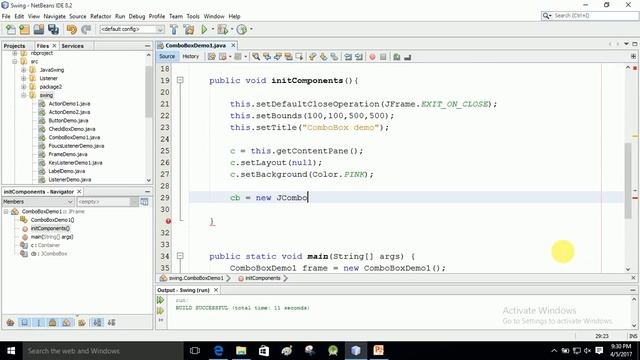640x360 pixels.
Task: Toggle Show Inner Classes filter in Navigator
Action: (67, 322)
